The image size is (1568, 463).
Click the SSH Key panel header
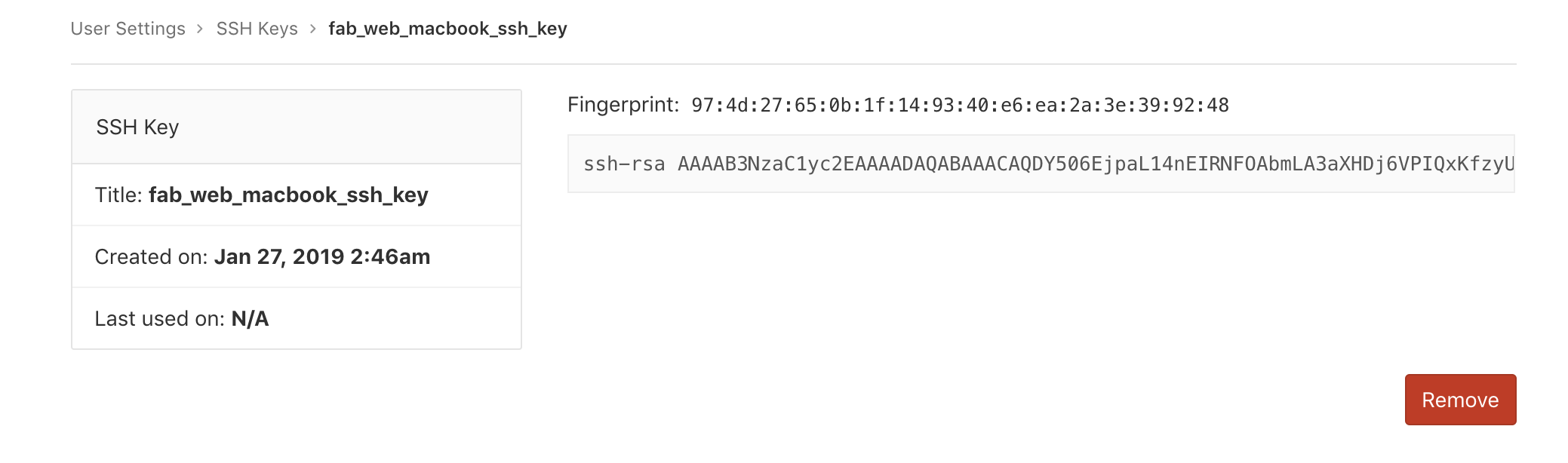pyautogui.click(x=297, y=127)
